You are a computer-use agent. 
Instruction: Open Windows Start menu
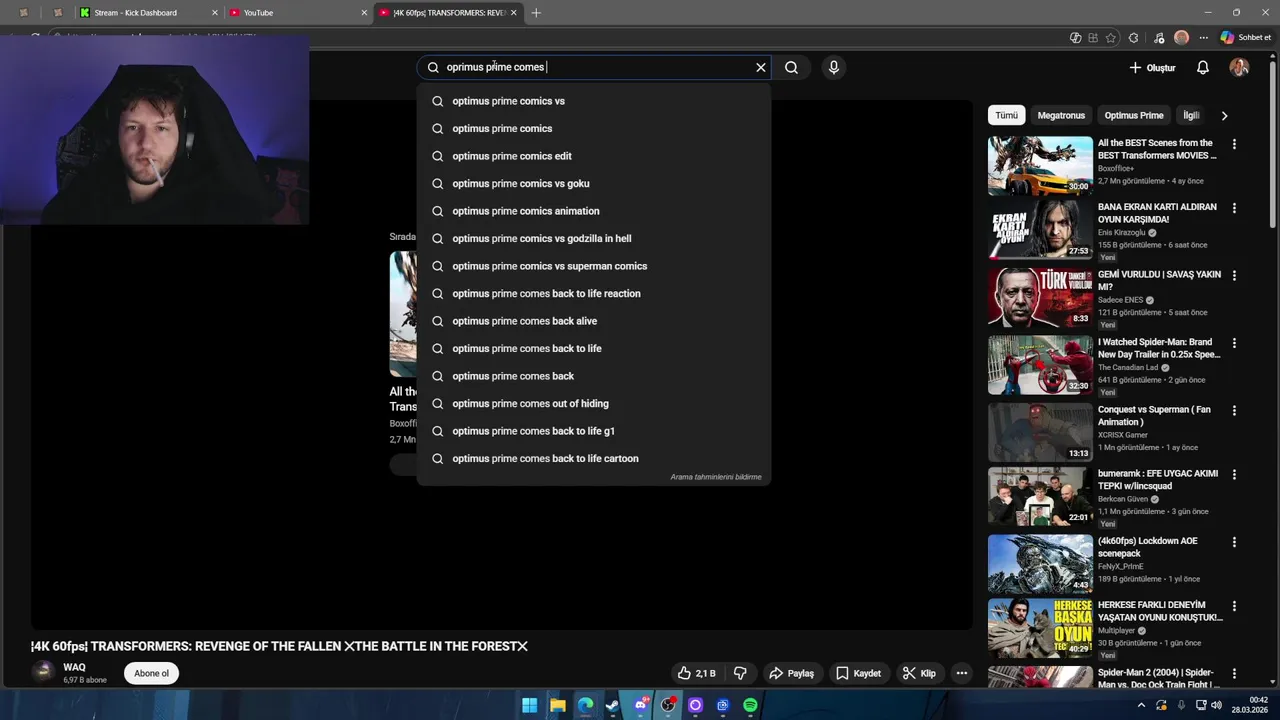[x=530, y=705]
